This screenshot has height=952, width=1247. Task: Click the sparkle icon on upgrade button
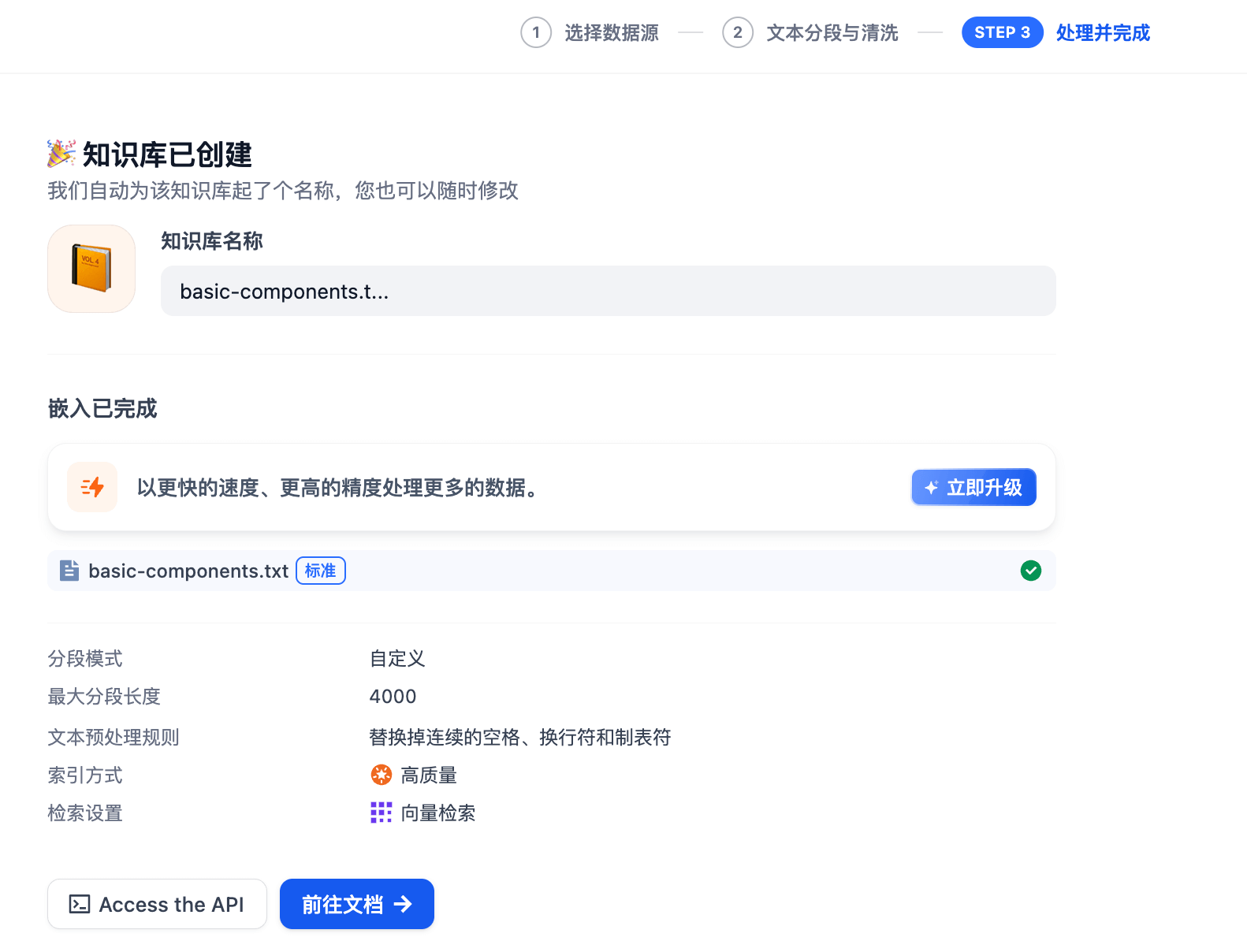pyautogui.click(x=931, y=488)
